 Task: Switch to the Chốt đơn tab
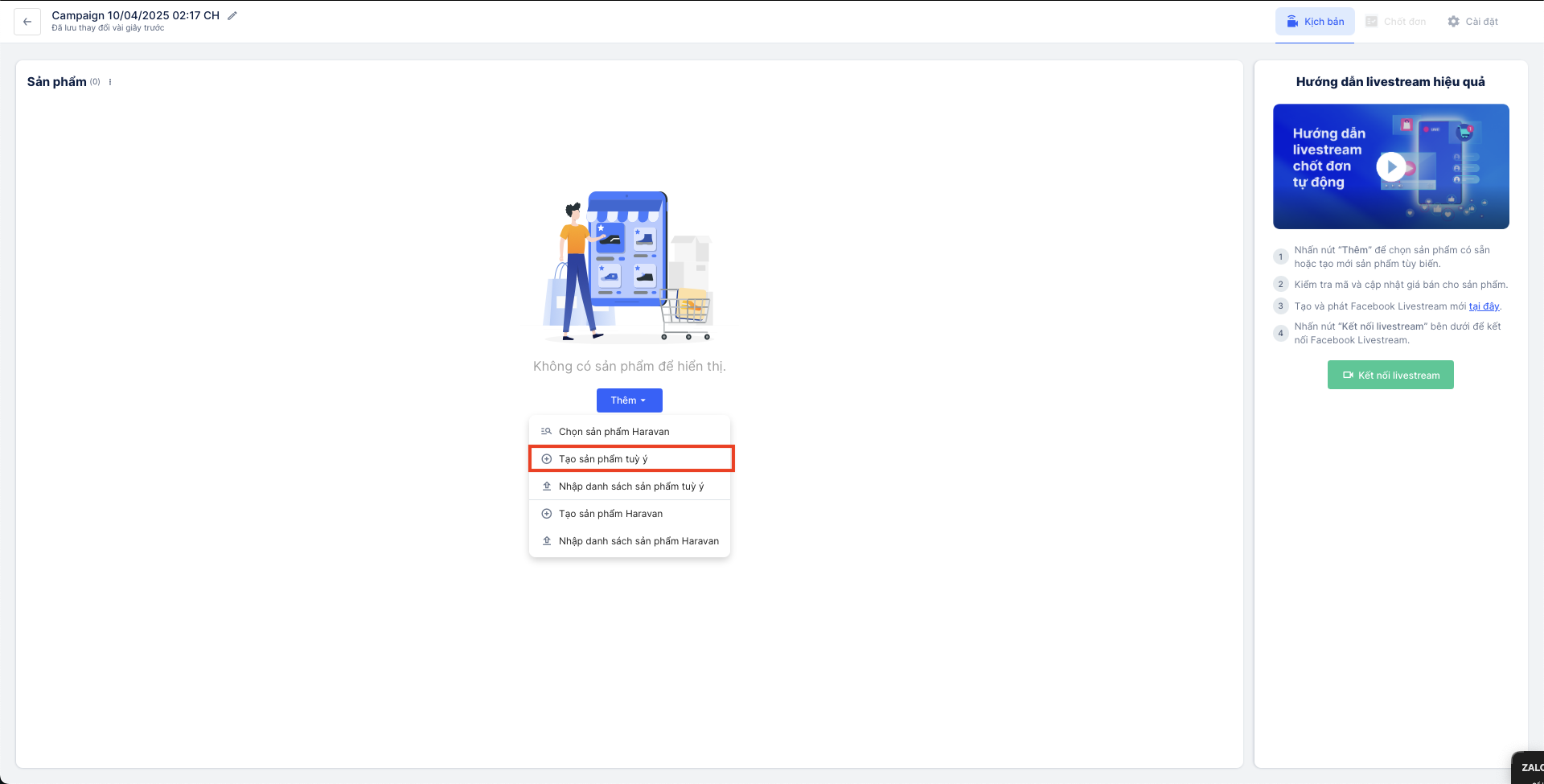point(1395,22)
